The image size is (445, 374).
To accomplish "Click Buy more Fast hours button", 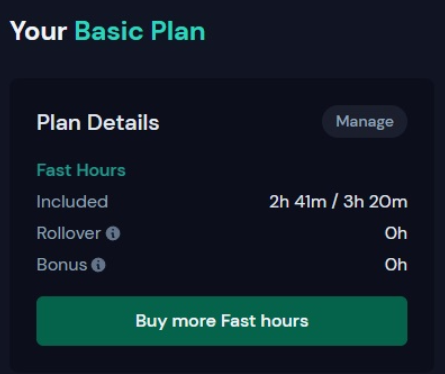I will coord(222,321).
